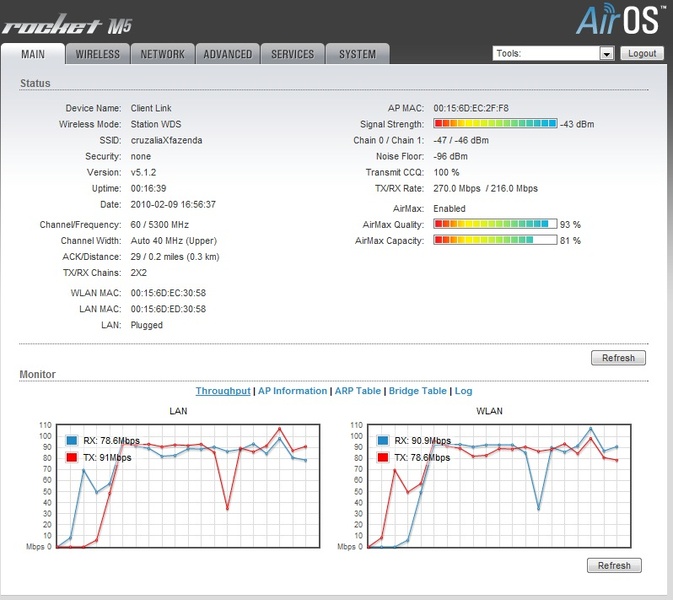Click the uptime value '00:16:39'
The height and width of the screenshot is (600, 673).
coord(149,188)
